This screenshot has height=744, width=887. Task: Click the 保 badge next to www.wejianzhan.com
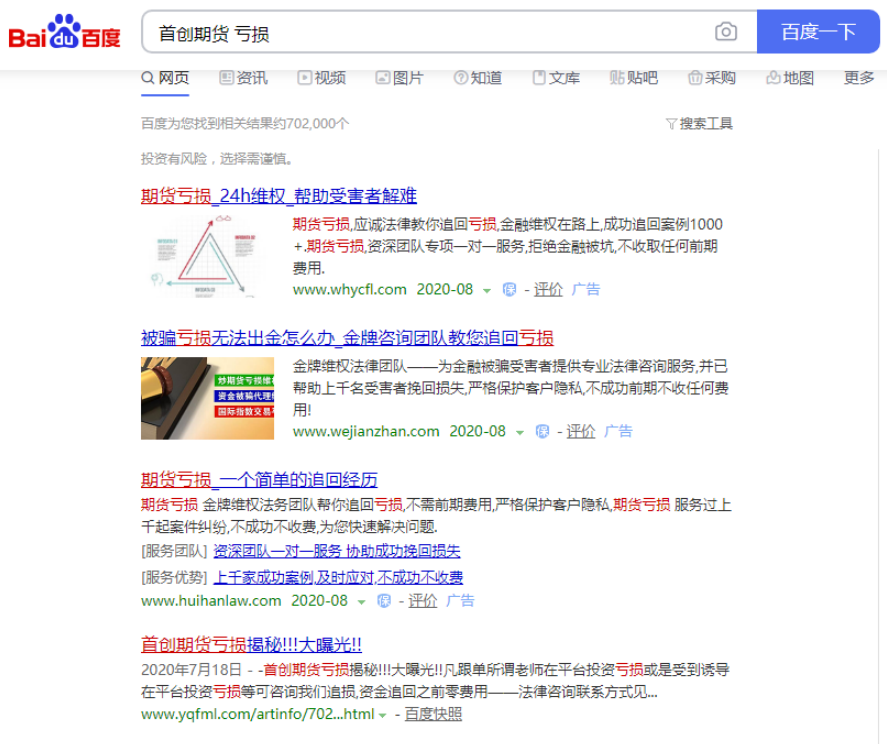[542, 432]
